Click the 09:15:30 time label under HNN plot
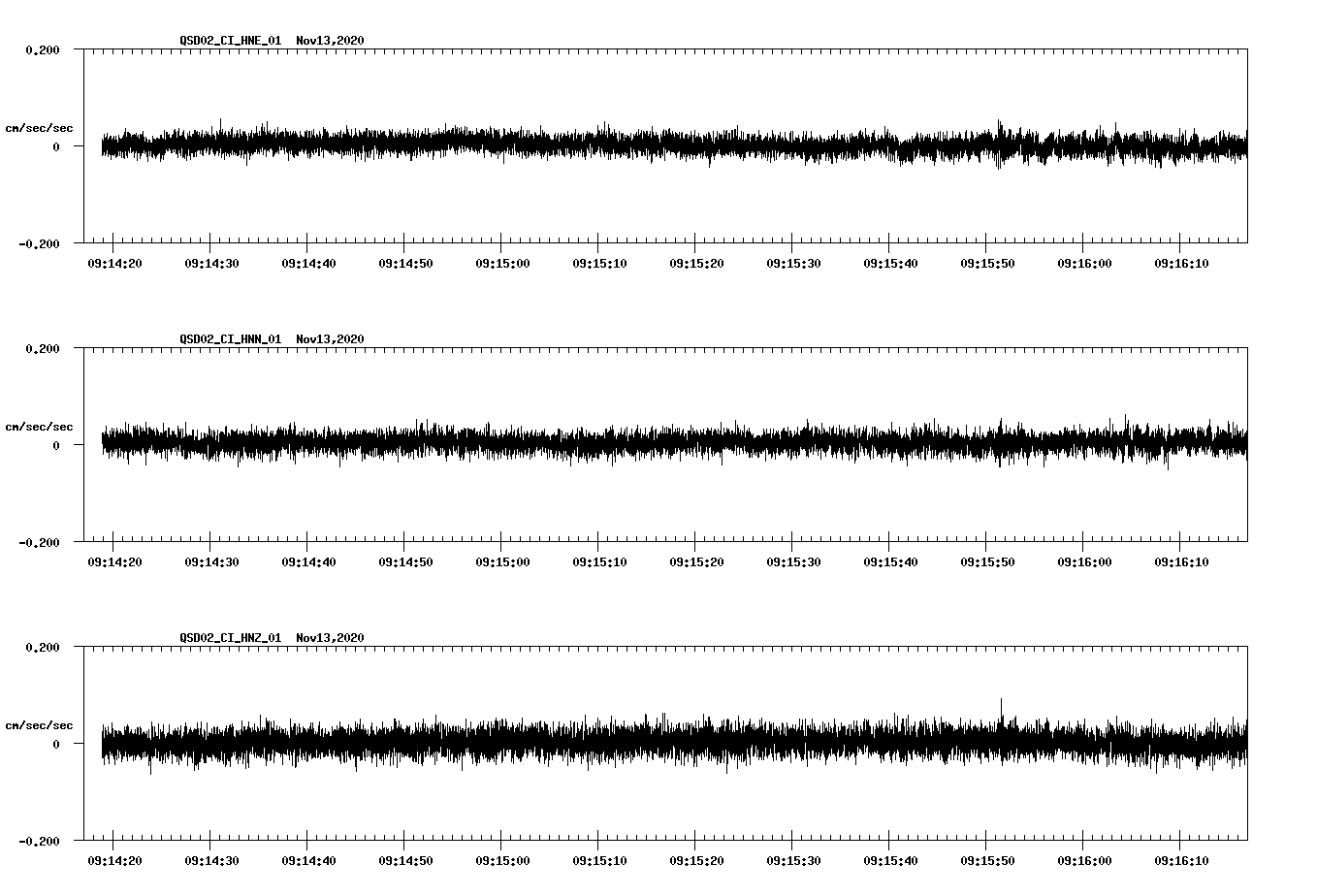This screenshot has height=896, width=1317. coord(795,560)
